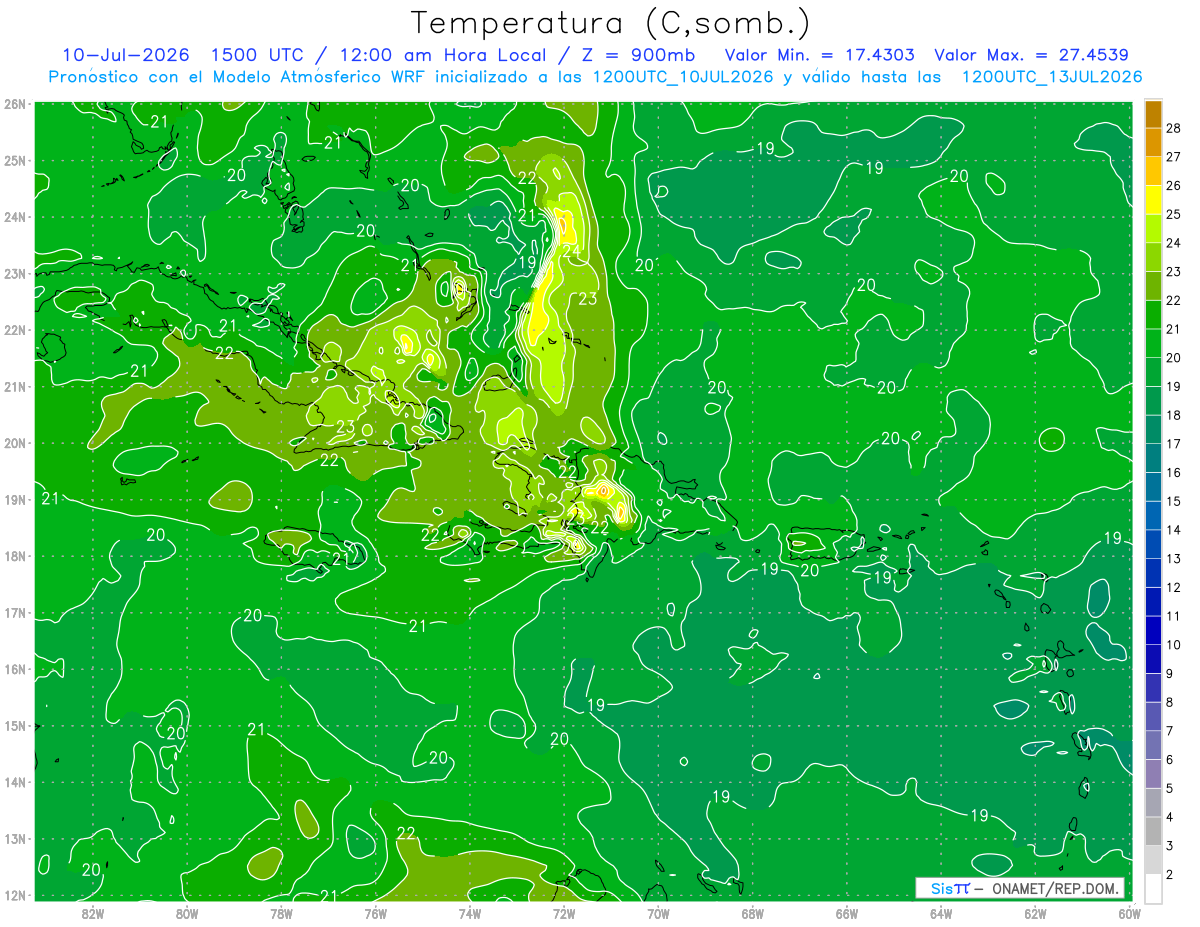Click the "72W" longitude label

[x=564, y=913]
